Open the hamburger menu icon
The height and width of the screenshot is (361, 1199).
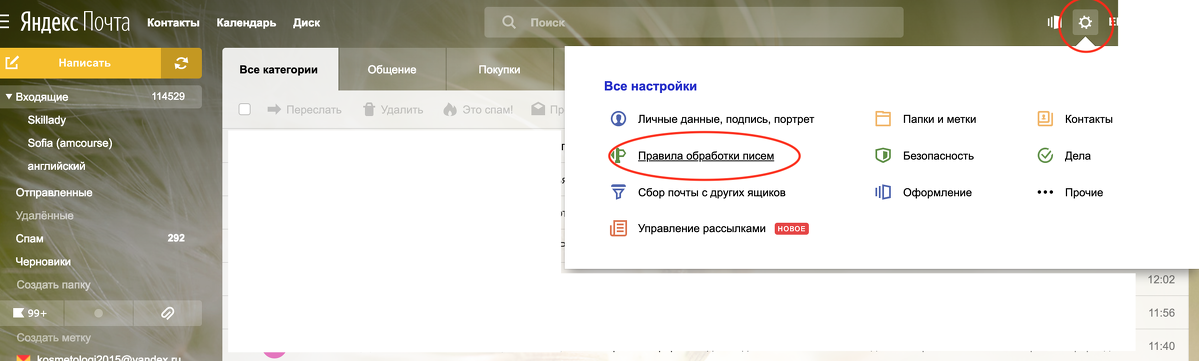[x=5, y=22]
